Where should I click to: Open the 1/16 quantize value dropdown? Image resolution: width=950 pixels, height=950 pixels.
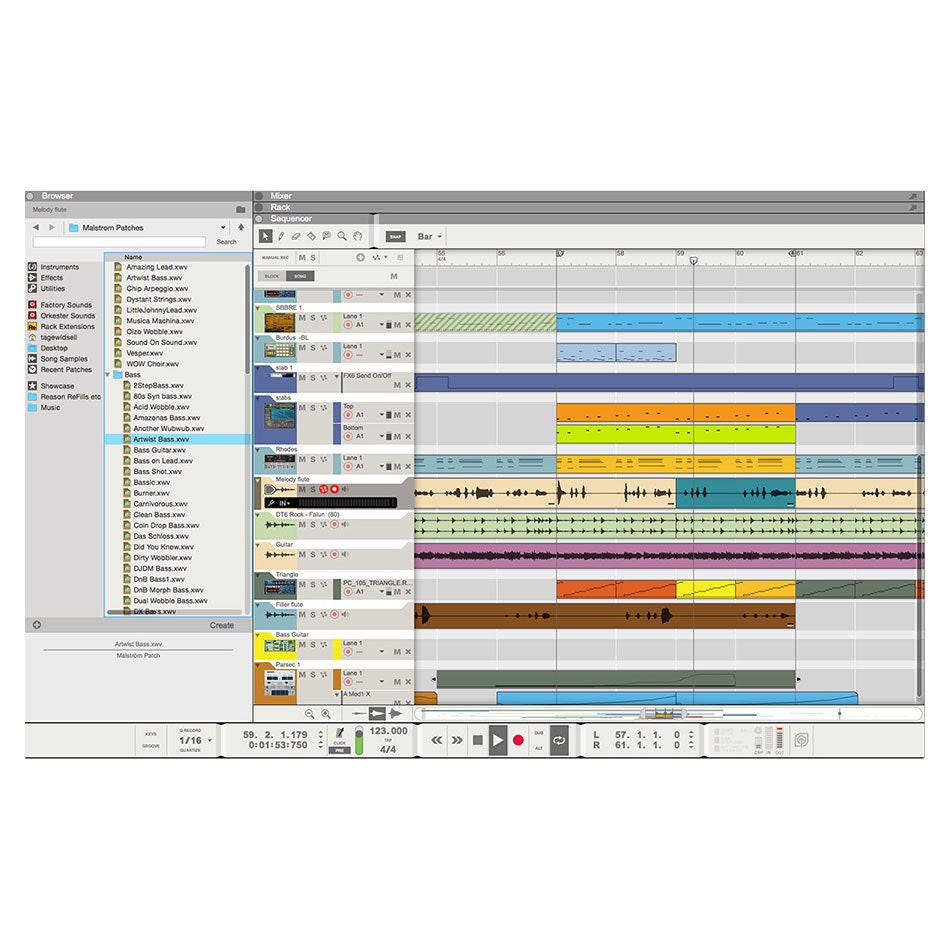point(196,740)
